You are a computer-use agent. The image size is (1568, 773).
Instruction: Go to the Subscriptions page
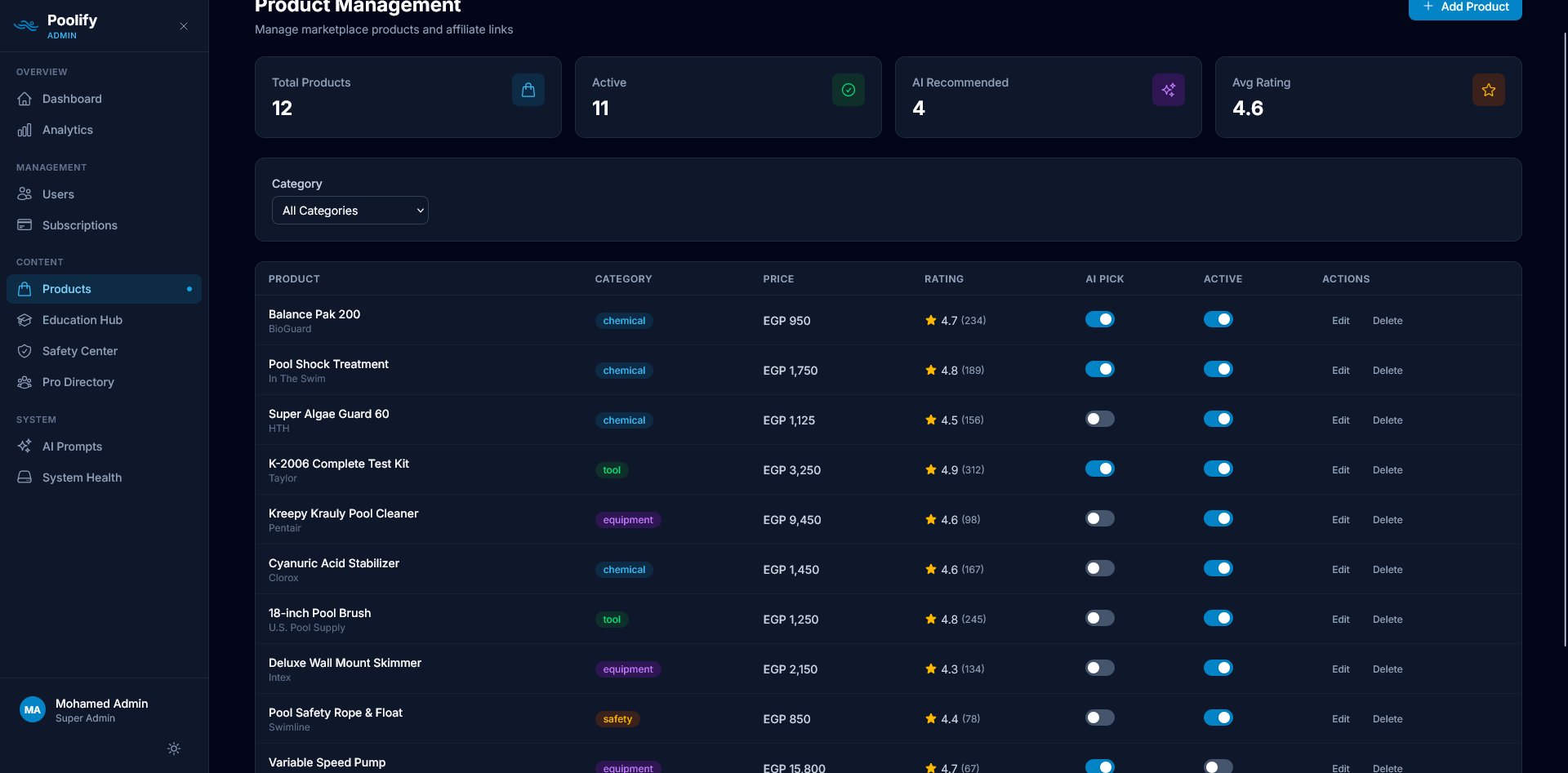tap(104, 225)
